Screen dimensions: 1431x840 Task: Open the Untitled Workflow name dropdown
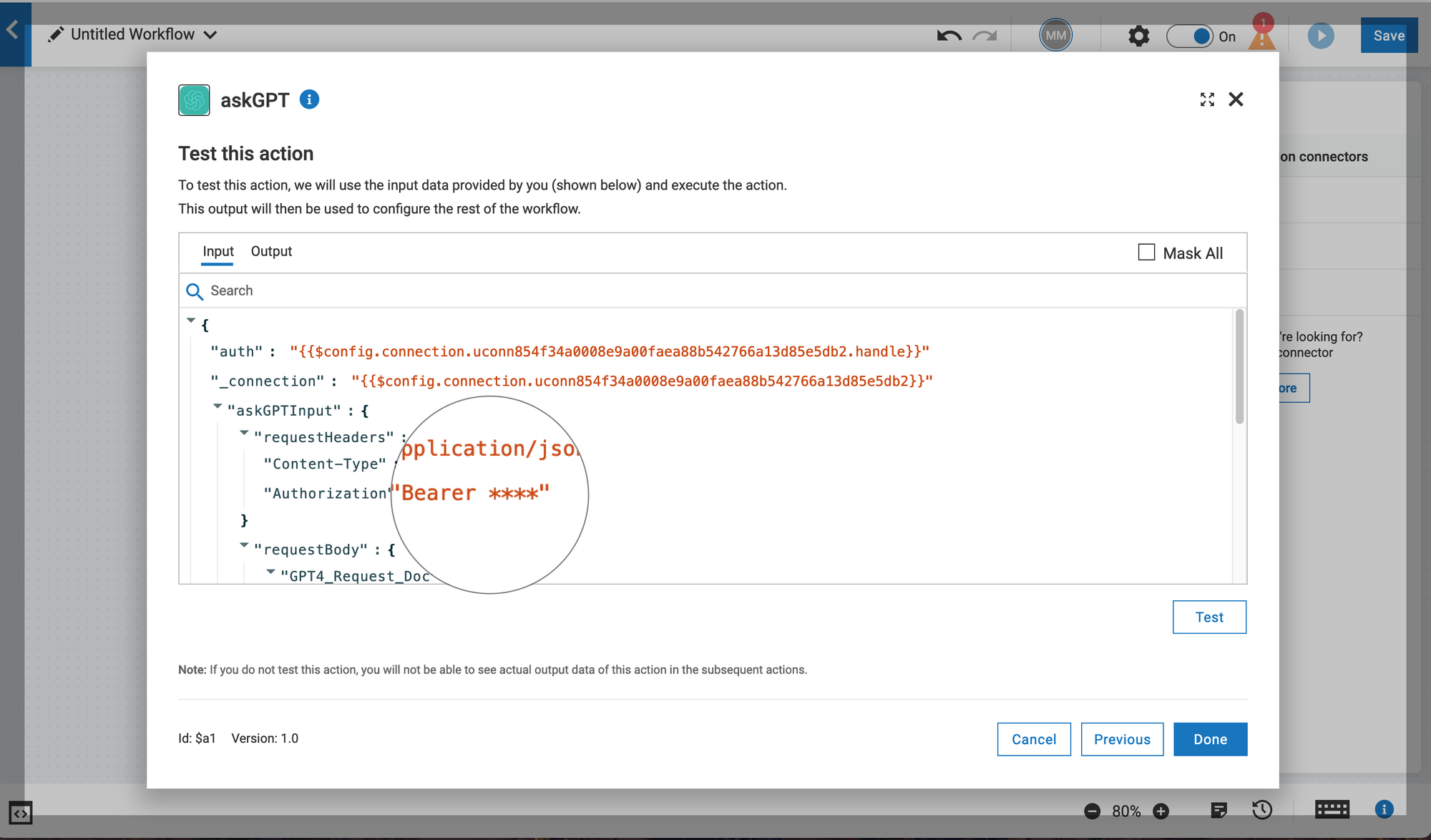click(x=210, y=35)
